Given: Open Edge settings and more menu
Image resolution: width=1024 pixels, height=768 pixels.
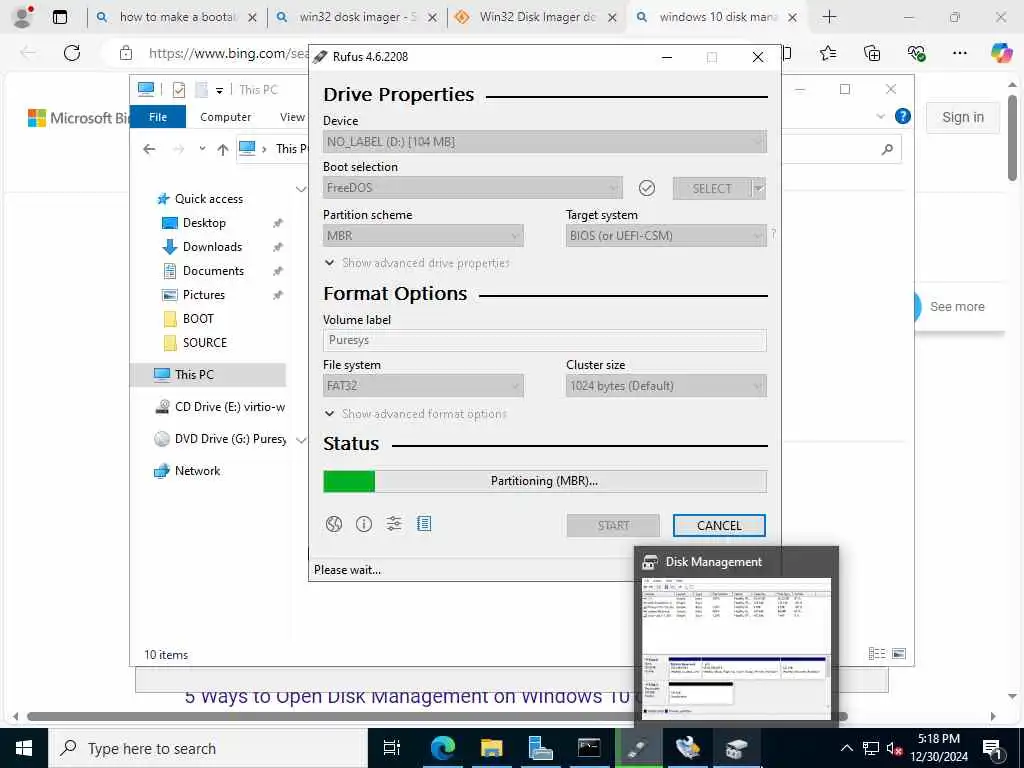Looking at the screenshot, I should pos(959,53).
